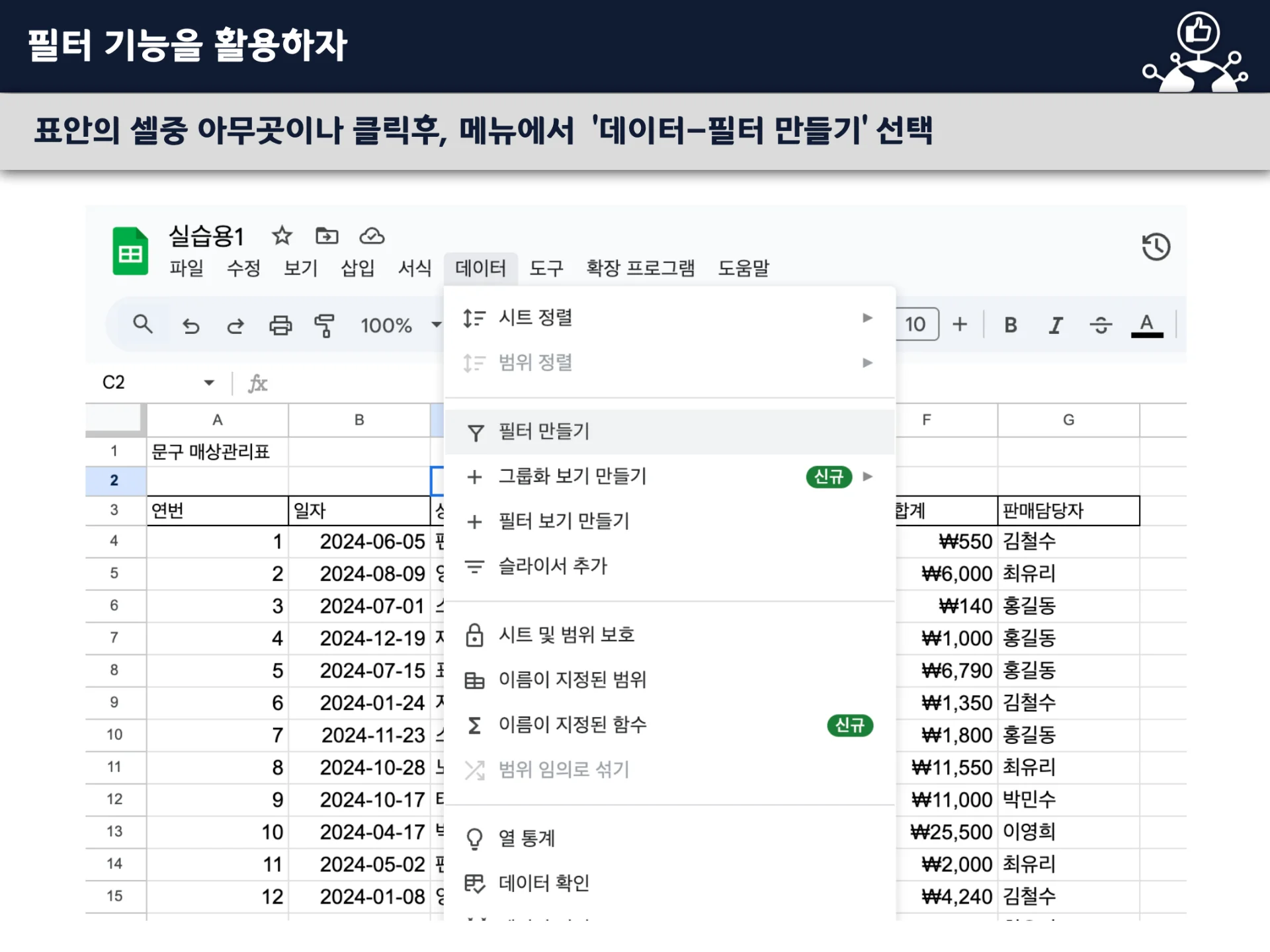Screen dimensions: 1270x952
Task: Select column F header
Action: point(946,420)
